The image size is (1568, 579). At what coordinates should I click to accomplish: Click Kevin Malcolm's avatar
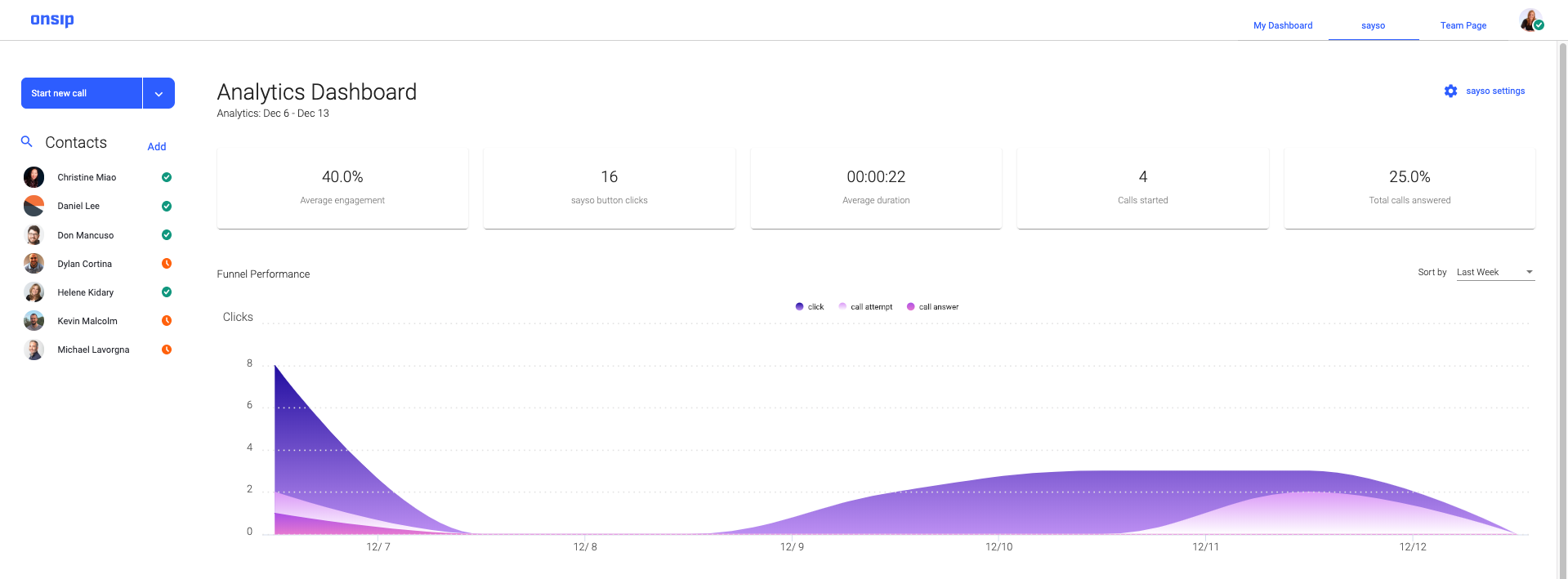pos(34,321)
